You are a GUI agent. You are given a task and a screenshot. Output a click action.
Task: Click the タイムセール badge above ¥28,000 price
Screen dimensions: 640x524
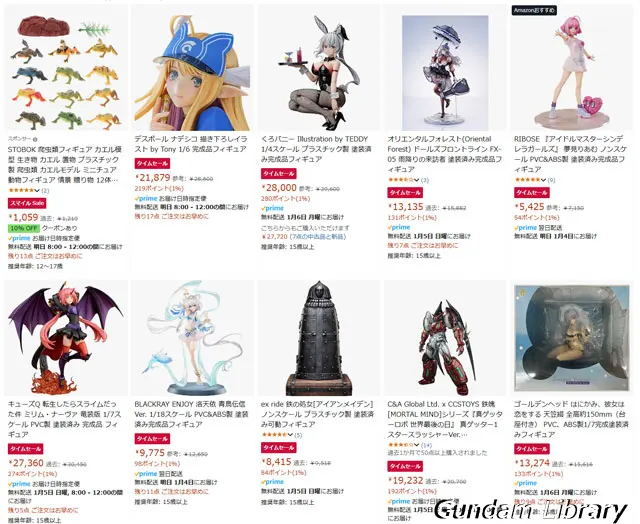point(279,173)
